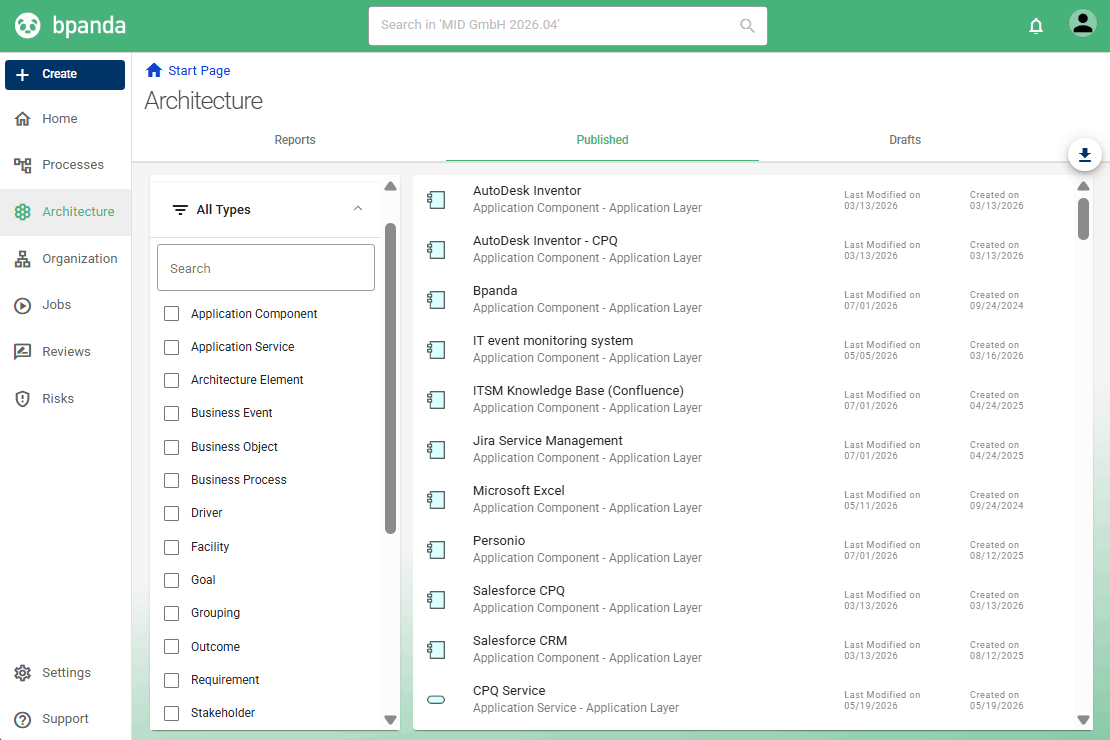
Task: Check the Business Event checkbox
Action: [171, 413]
